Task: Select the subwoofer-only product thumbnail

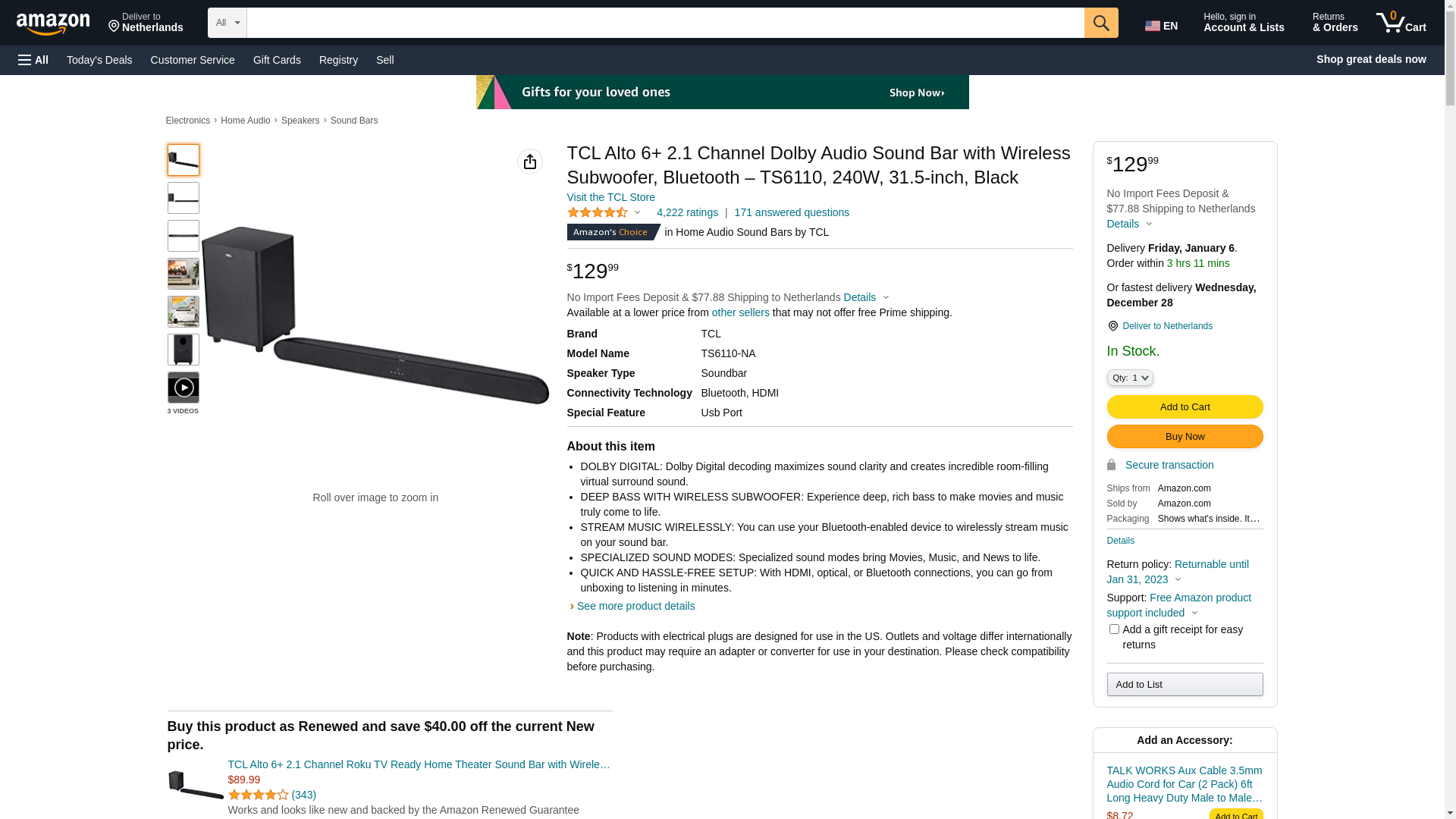Action: (183, 350)
